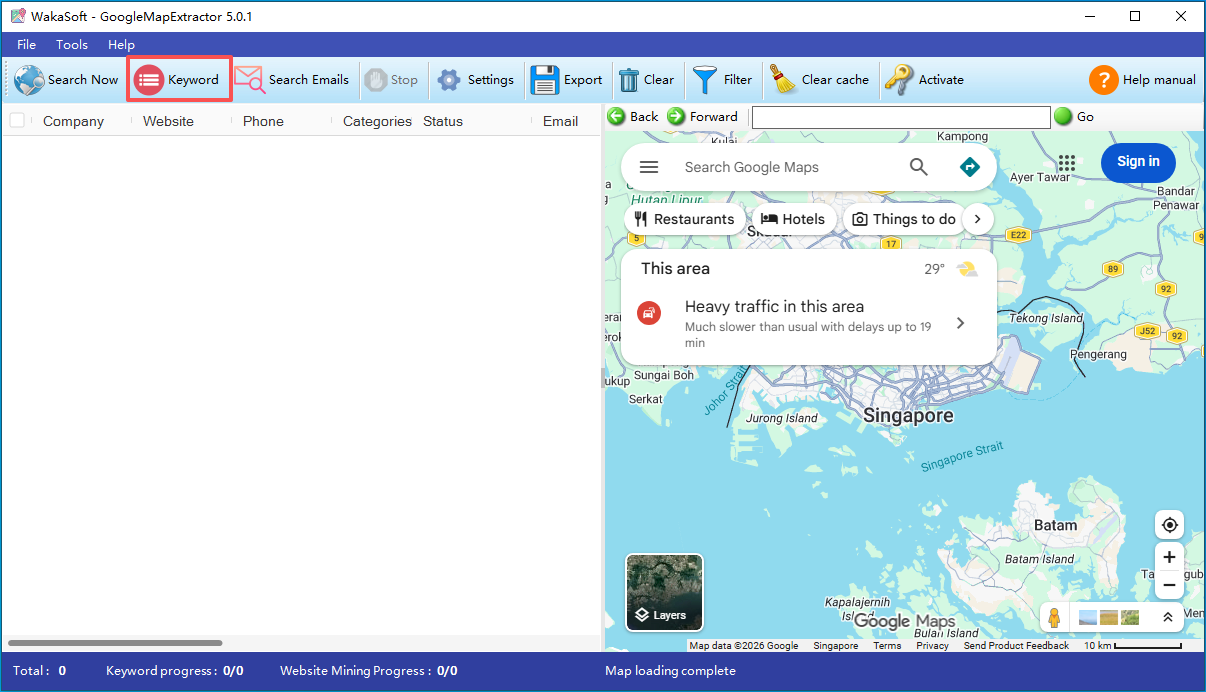Select the Hotels category chip
This screenshot has height=692, width=1206.
click(793, 219)
